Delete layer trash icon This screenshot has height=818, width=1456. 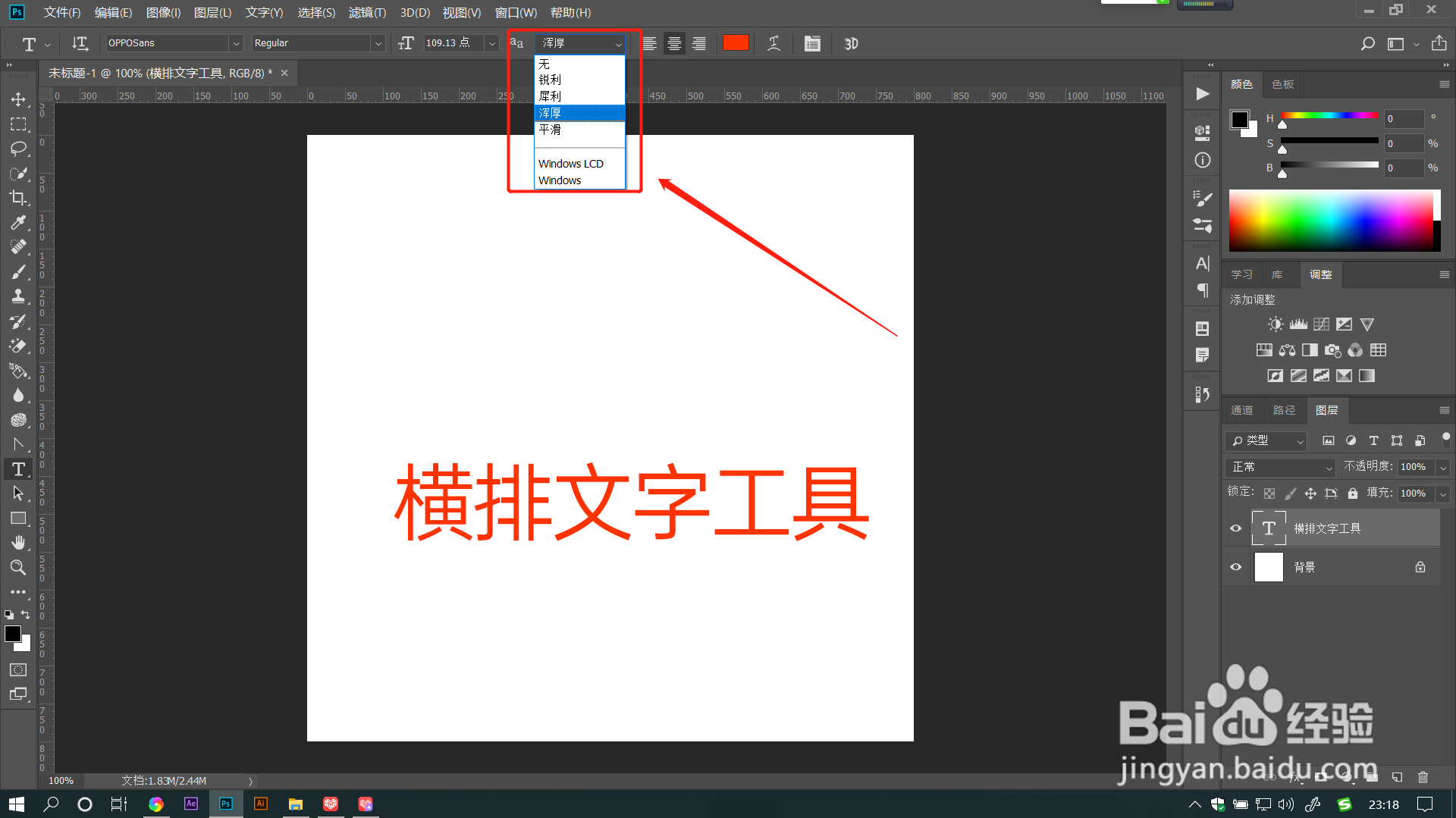click(1423, 776)
